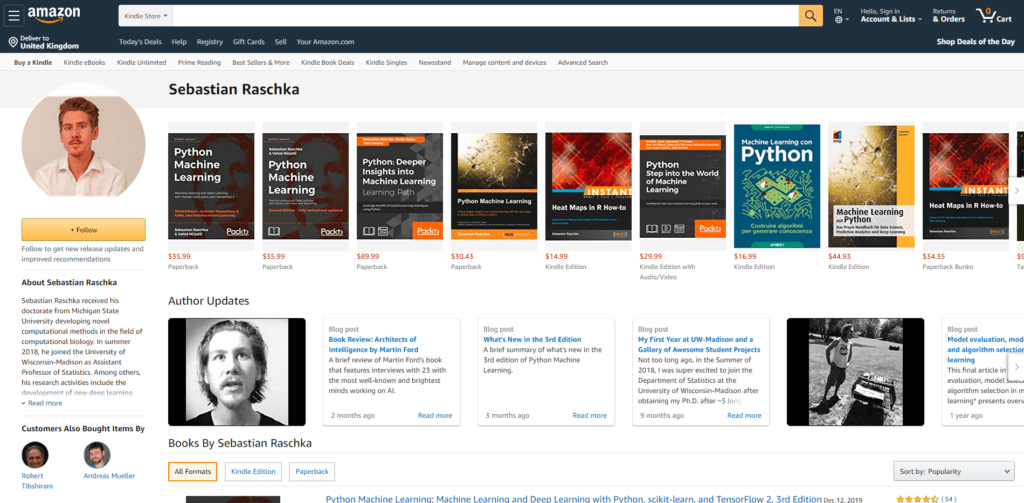Image resolution: width=1024 pixels, height=503 pixels.
Task: Click the orange search magnifier button
Action: coord(810,16)
